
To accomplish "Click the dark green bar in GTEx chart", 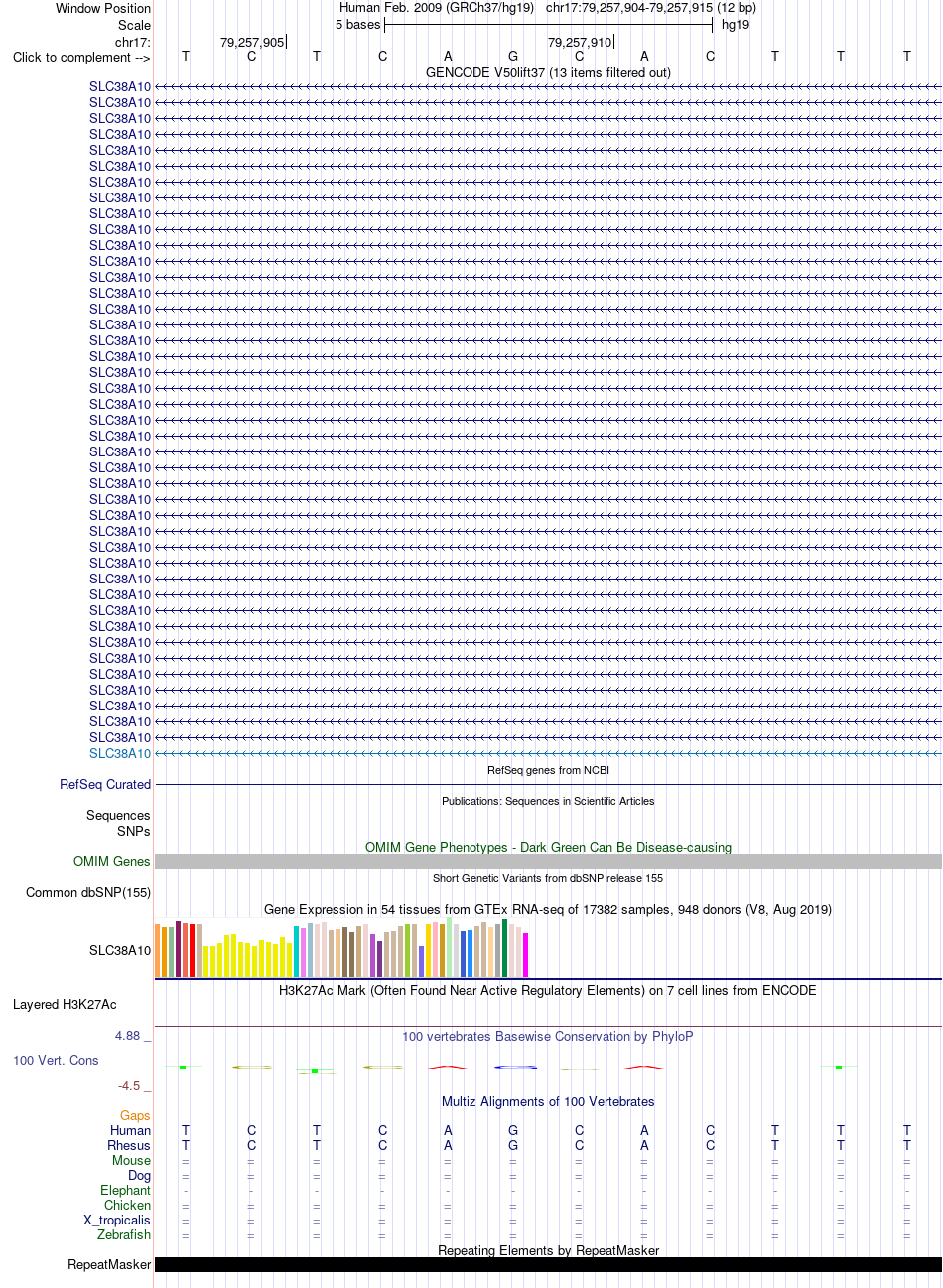I will coord(505,948).
